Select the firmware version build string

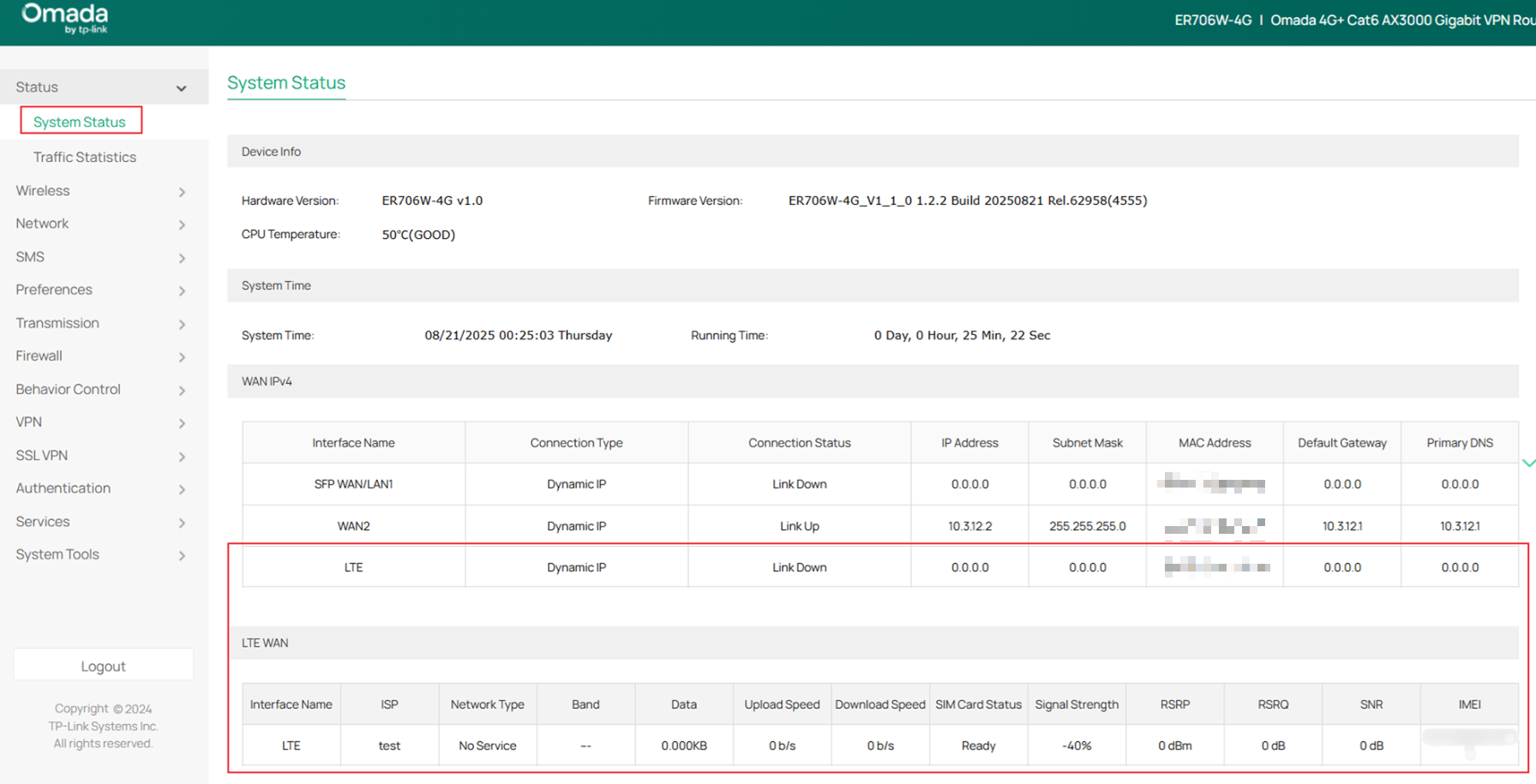[968, 200]
